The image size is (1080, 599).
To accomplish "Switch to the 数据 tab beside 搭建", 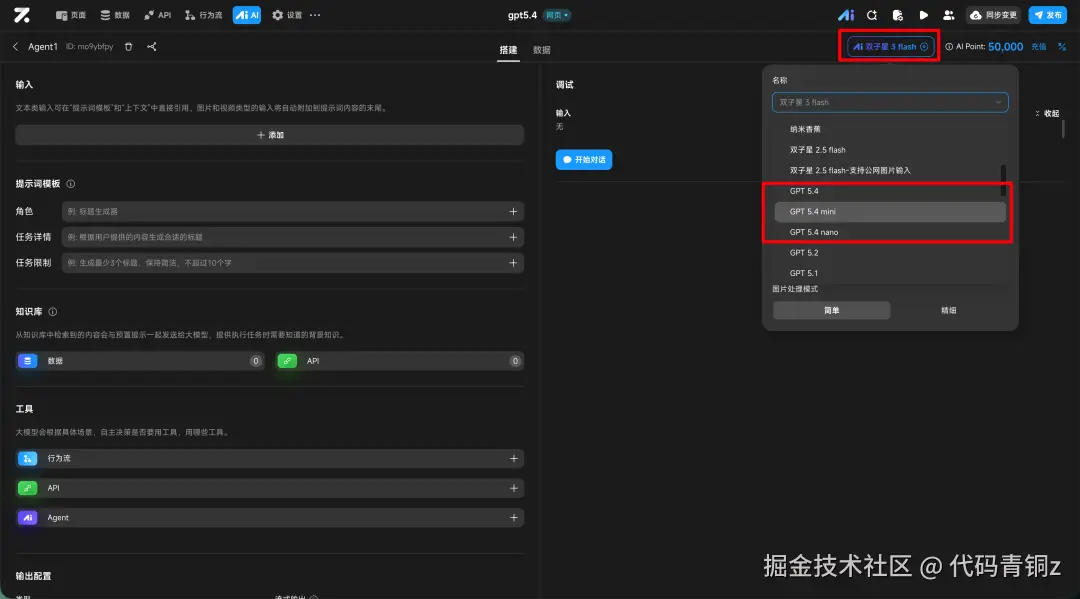I will (x=542, y=50).
